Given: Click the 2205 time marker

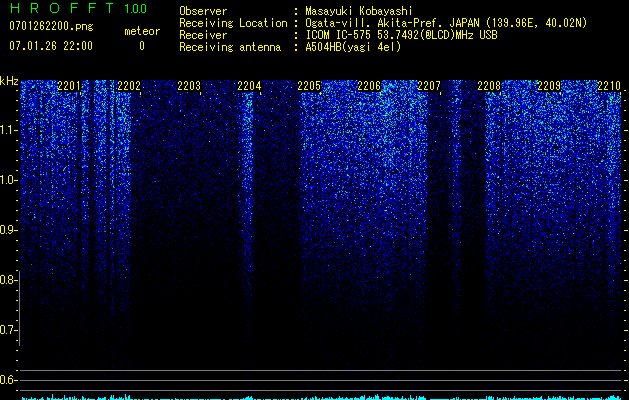Looking at the screenshot, I should [x=309, y=86].
